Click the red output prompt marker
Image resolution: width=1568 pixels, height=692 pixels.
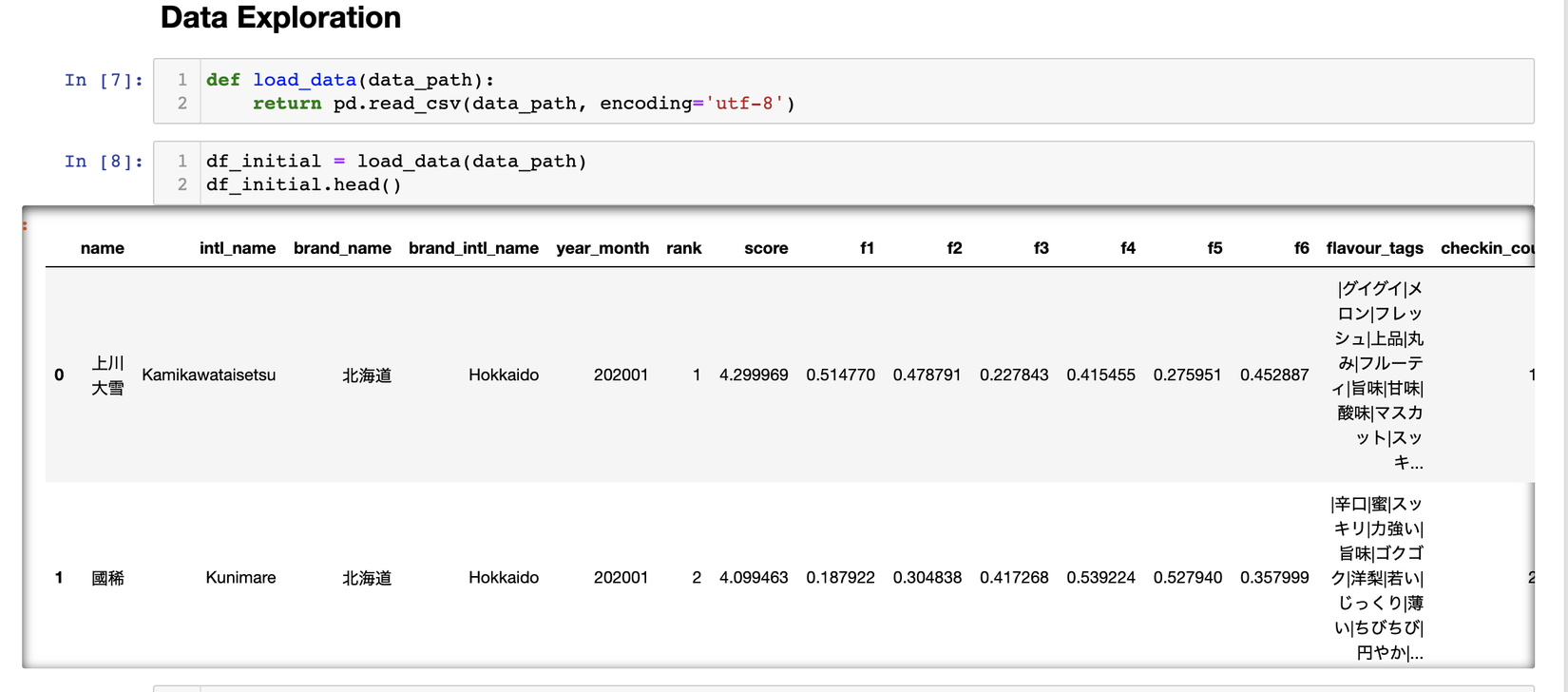tap(25, 226)
